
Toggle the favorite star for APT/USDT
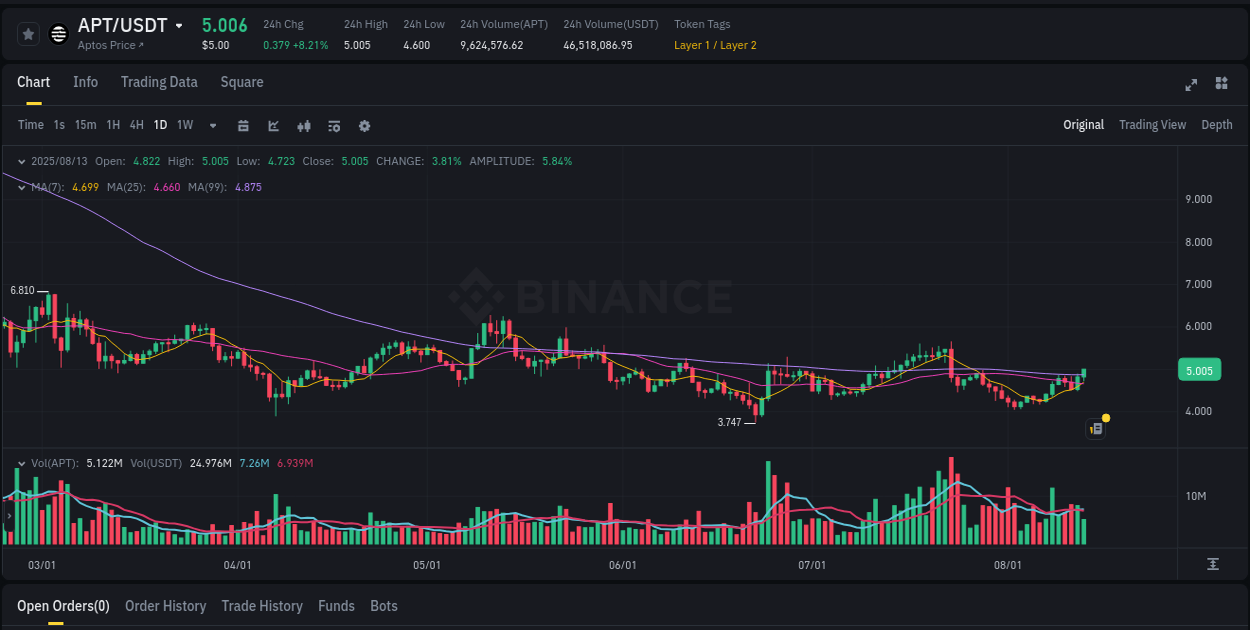[x=28, y=33]
